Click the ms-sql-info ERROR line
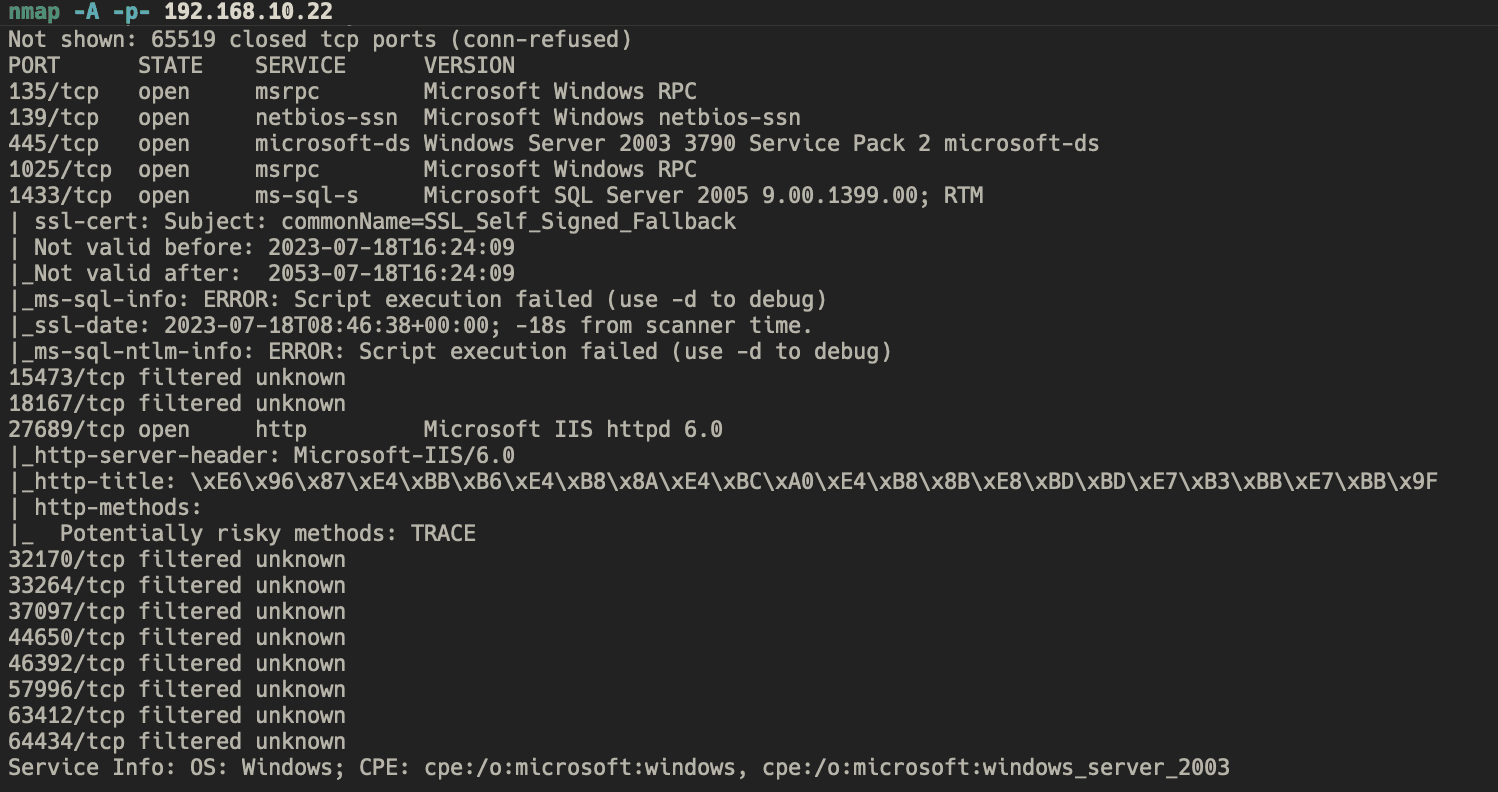 tap(417, 300)
